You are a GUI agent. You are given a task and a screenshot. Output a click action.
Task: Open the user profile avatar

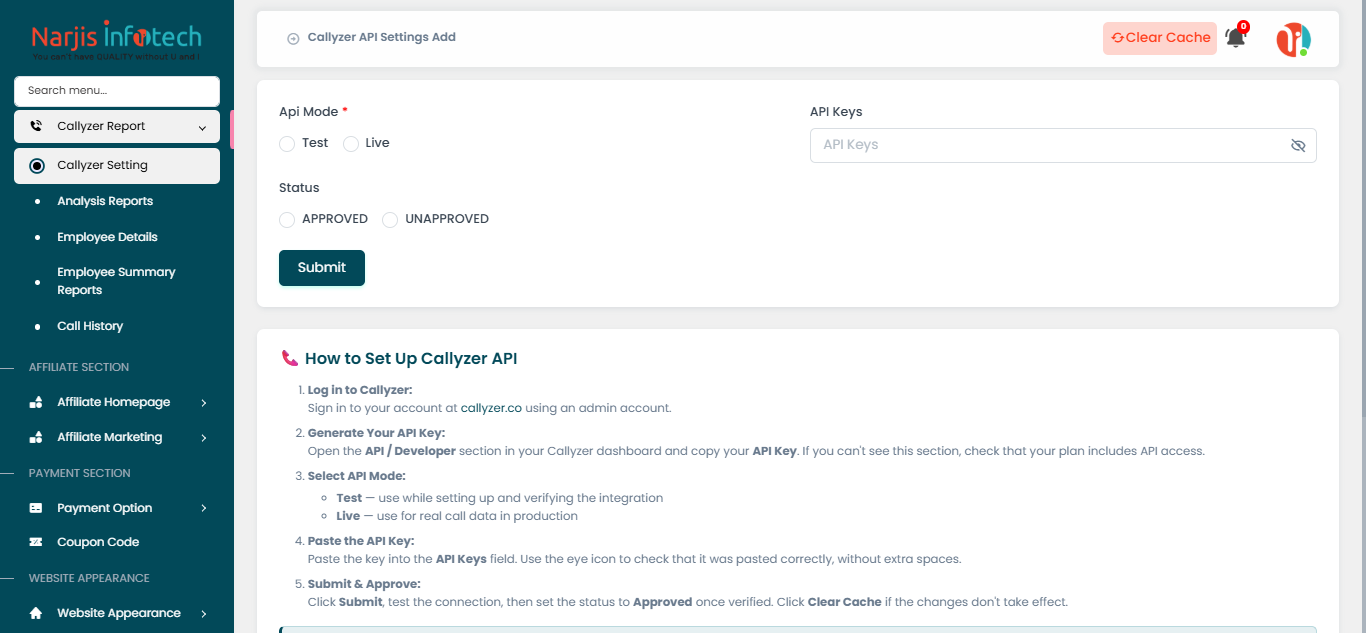(x=1293, y=39)
